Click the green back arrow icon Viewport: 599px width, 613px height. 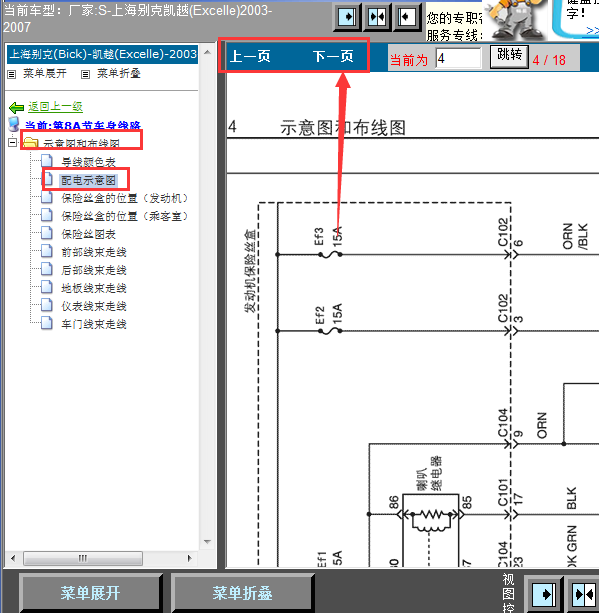[16, 107]
